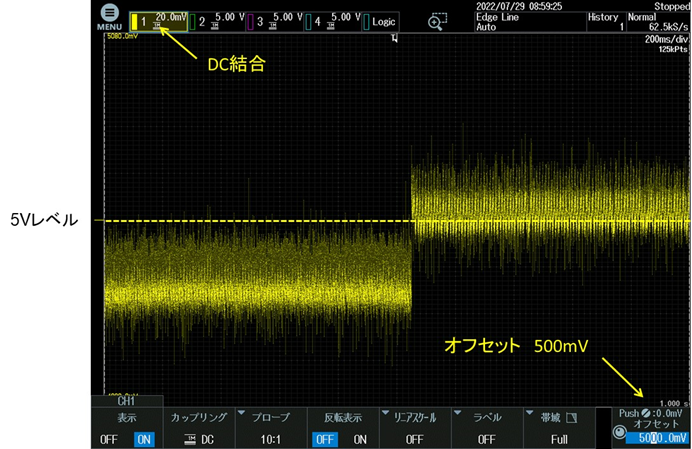Click the bandwidth filter icon beside 帯域
The width and height of the screenshot is (692, 449).
[x=572, y=418]
